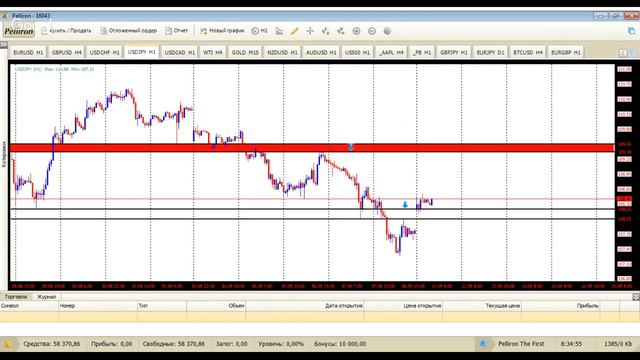Screen dimensions: 640x360
Task: Click the round gray icon after zoom out
Action: (387, 31)
